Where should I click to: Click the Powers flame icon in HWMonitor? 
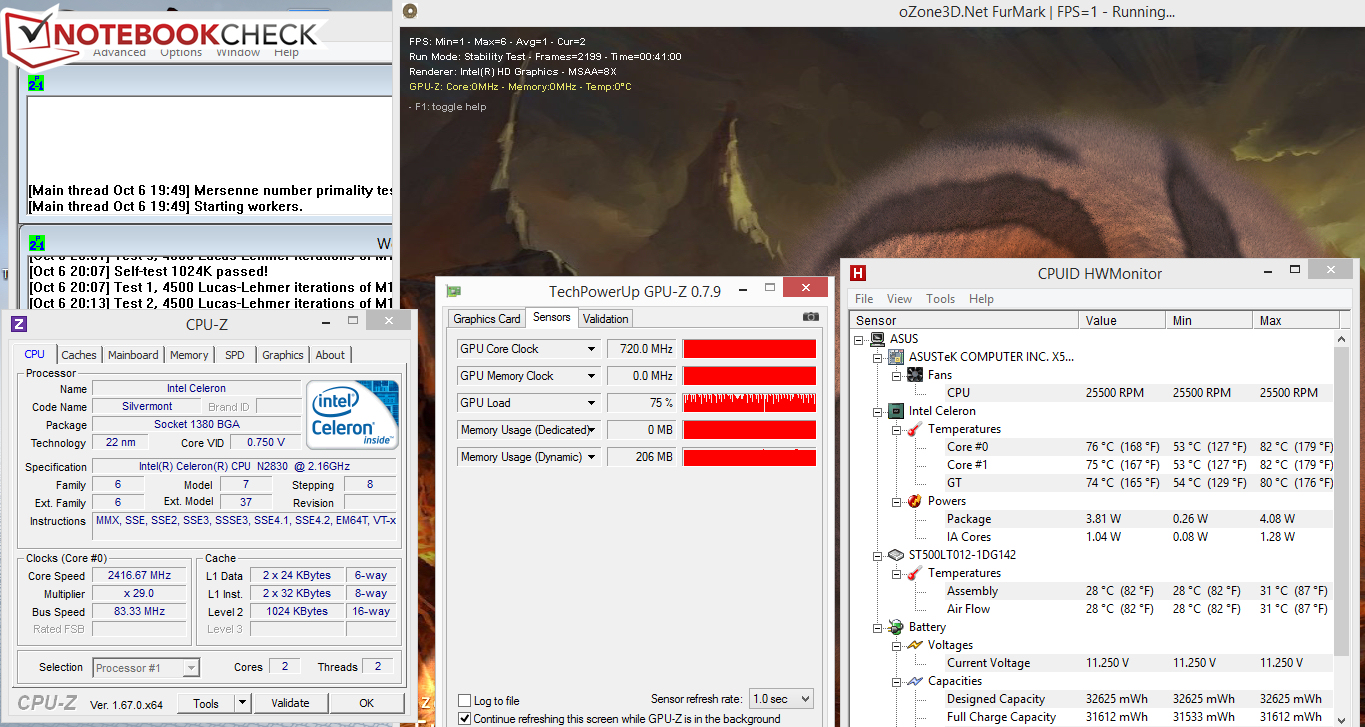tap(914, 501)
